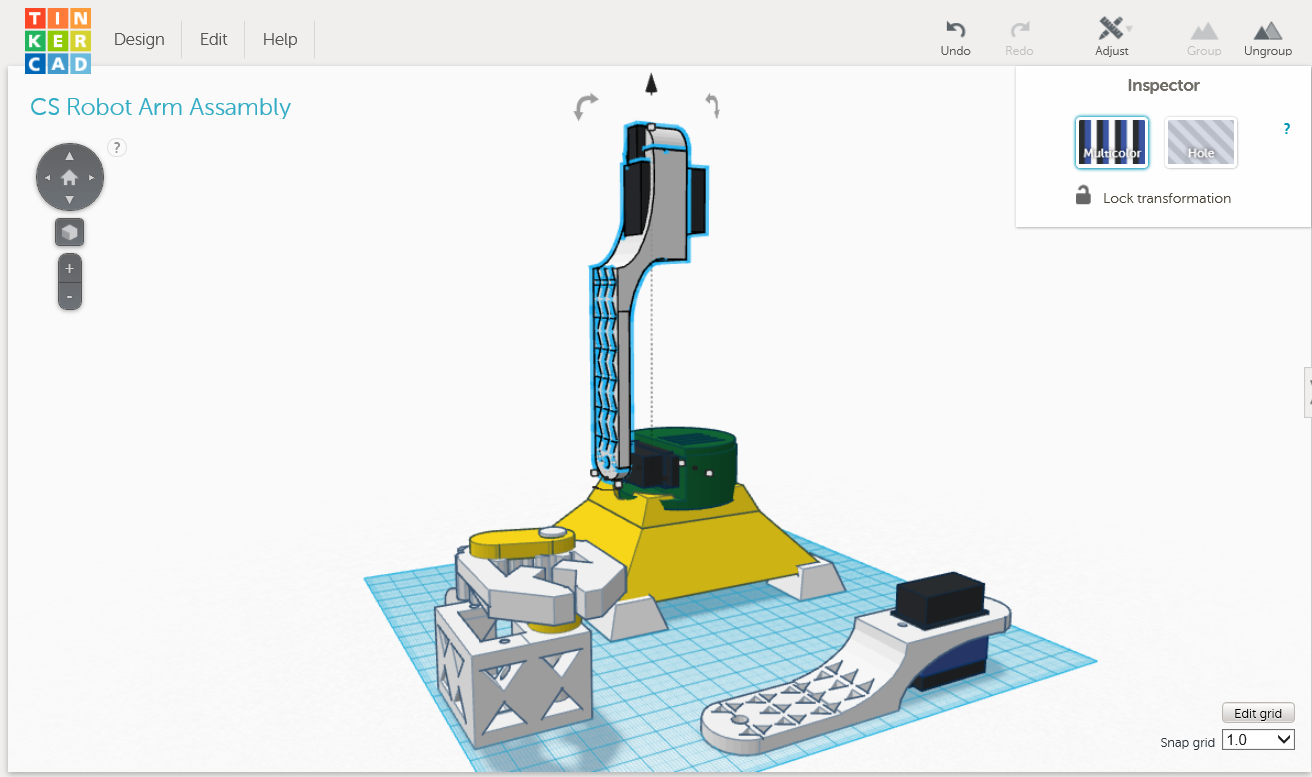This screenshot has height=777, width=1312.
Task: Open the Help menu
Action: (280, 40)
